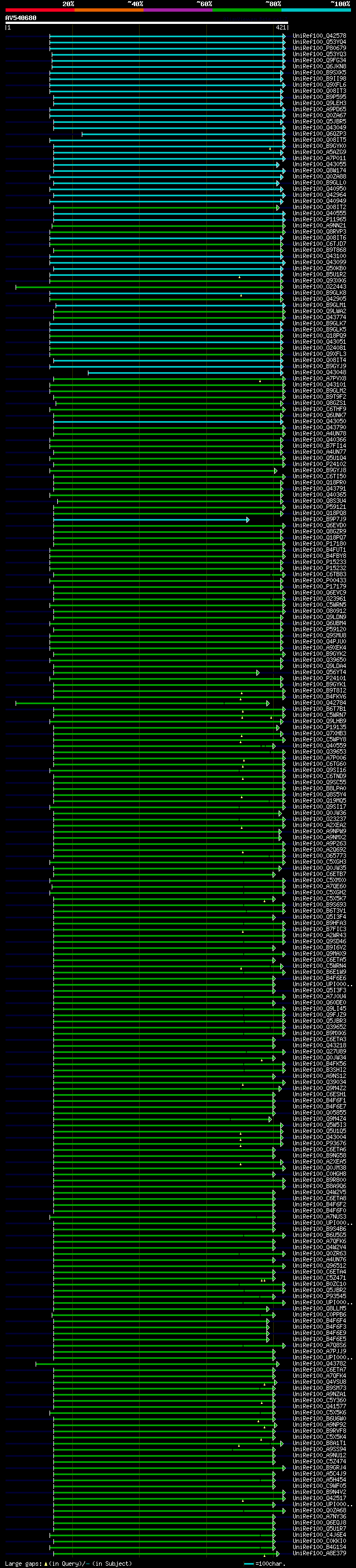
Task: Click the orange ~40% identity legend segment
Action: [109, 10]
